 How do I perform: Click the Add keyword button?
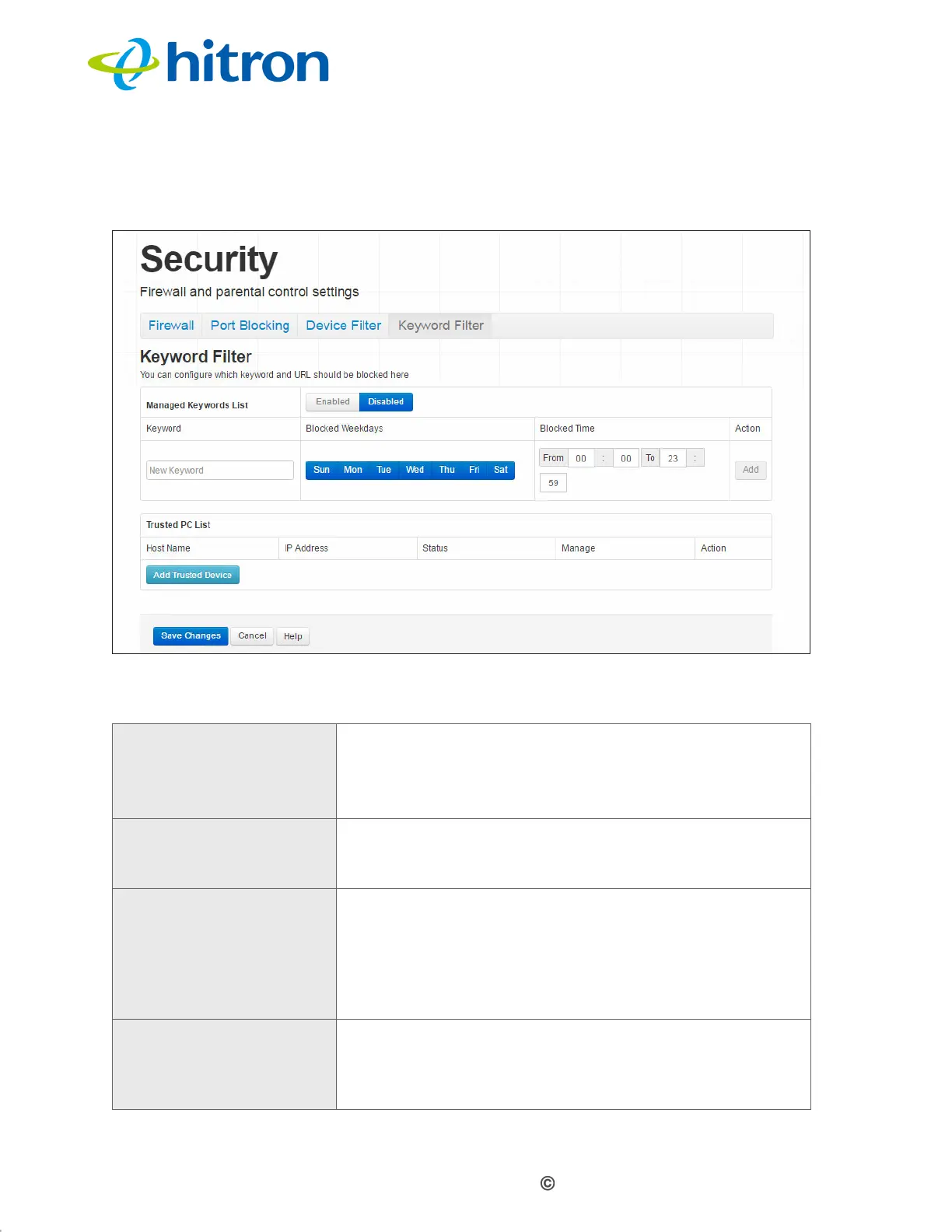tap(751, 470)
